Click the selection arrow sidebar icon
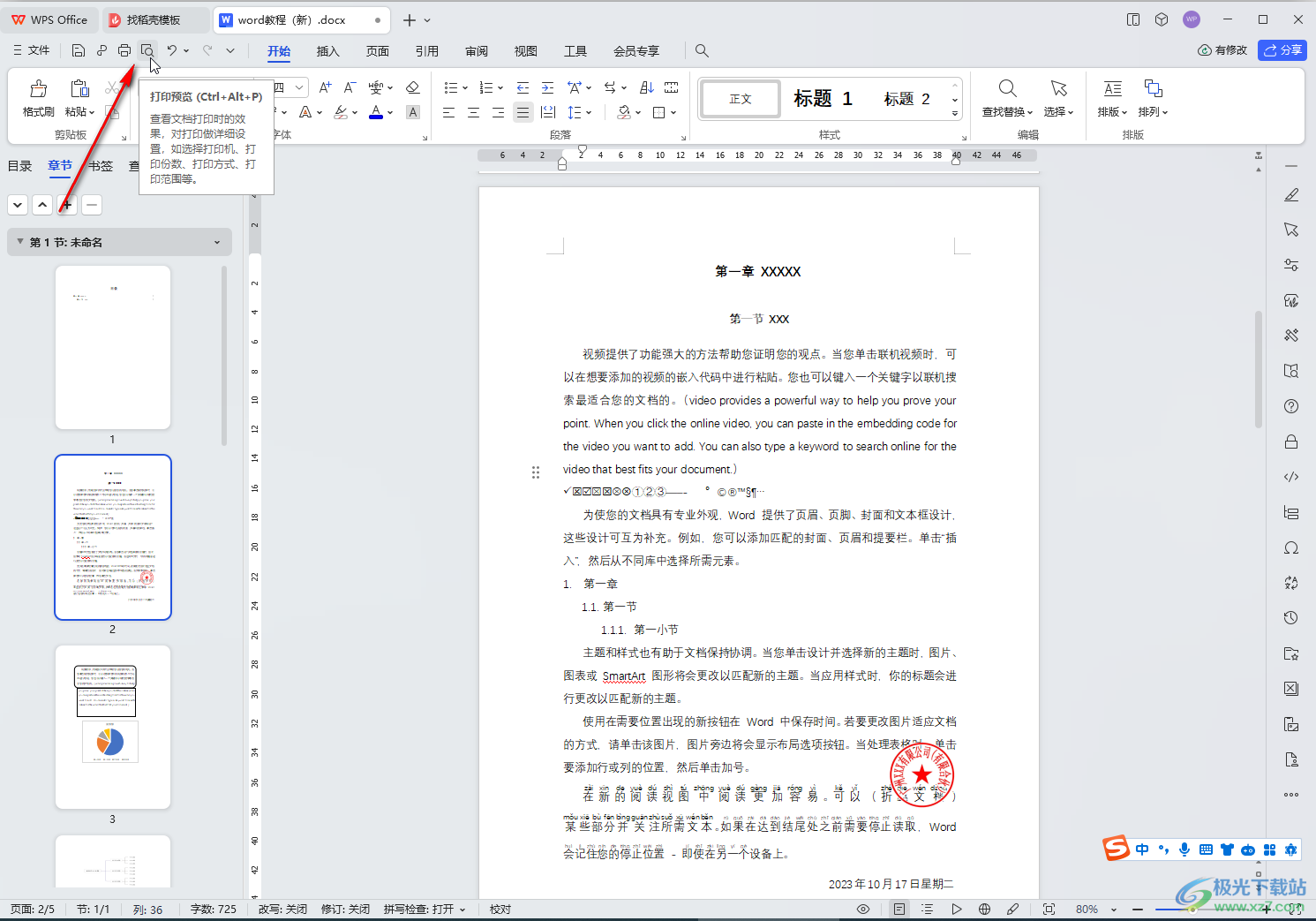 1291,230
